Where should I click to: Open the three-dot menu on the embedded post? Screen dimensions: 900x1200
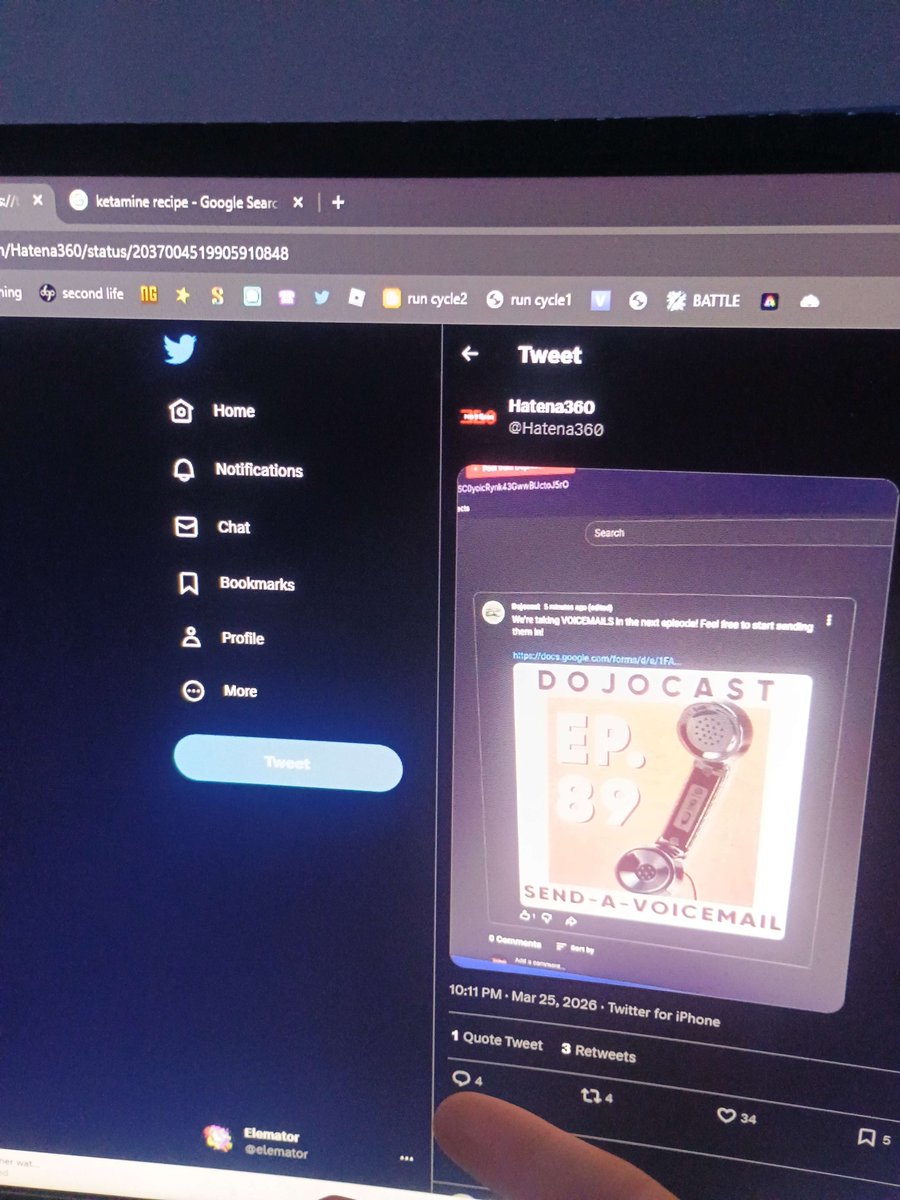coord(831,619)
